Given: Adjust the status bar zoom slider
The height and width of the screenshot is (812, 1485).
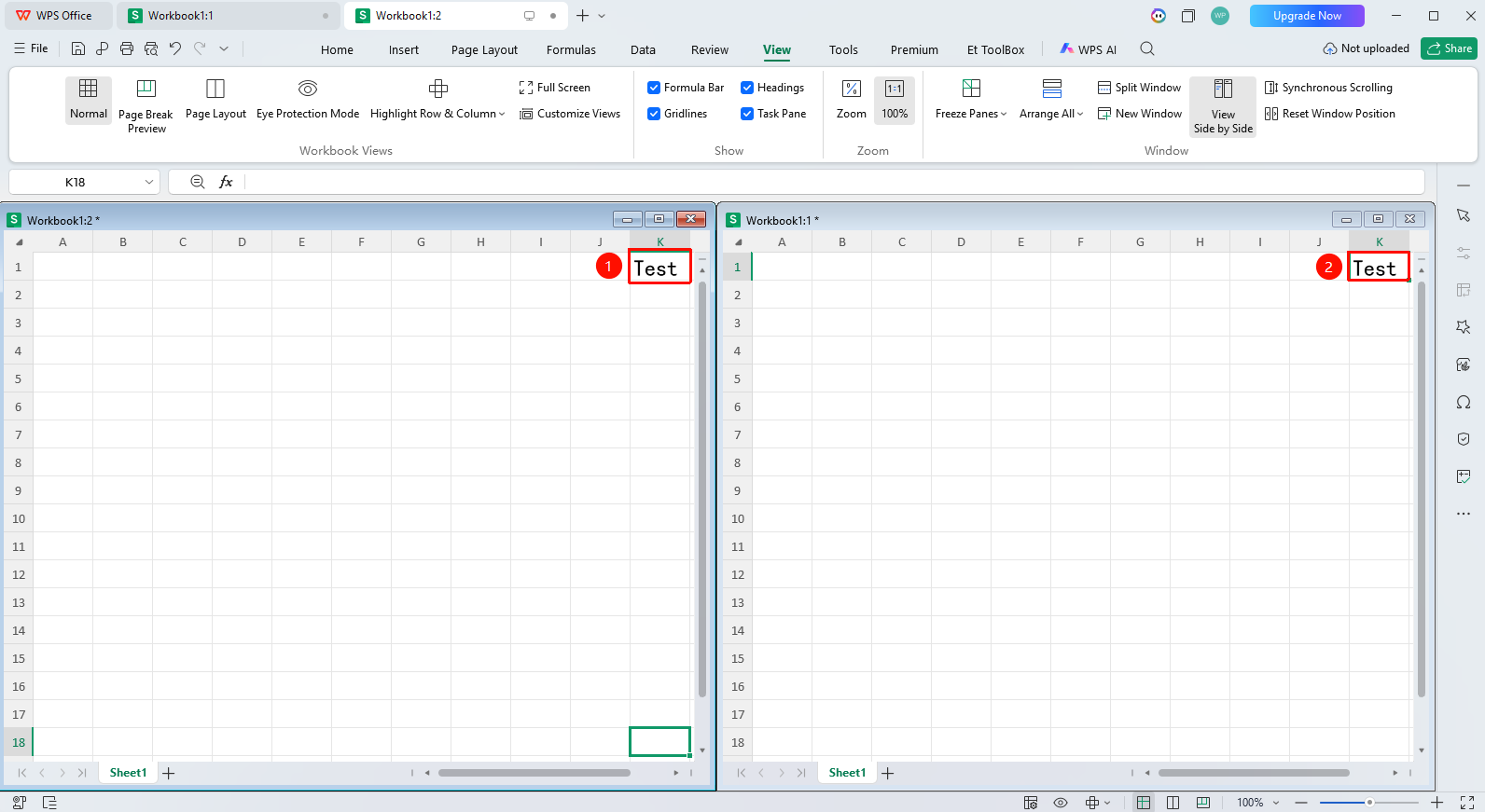Looking at the screenshot, I should 1368,803.
